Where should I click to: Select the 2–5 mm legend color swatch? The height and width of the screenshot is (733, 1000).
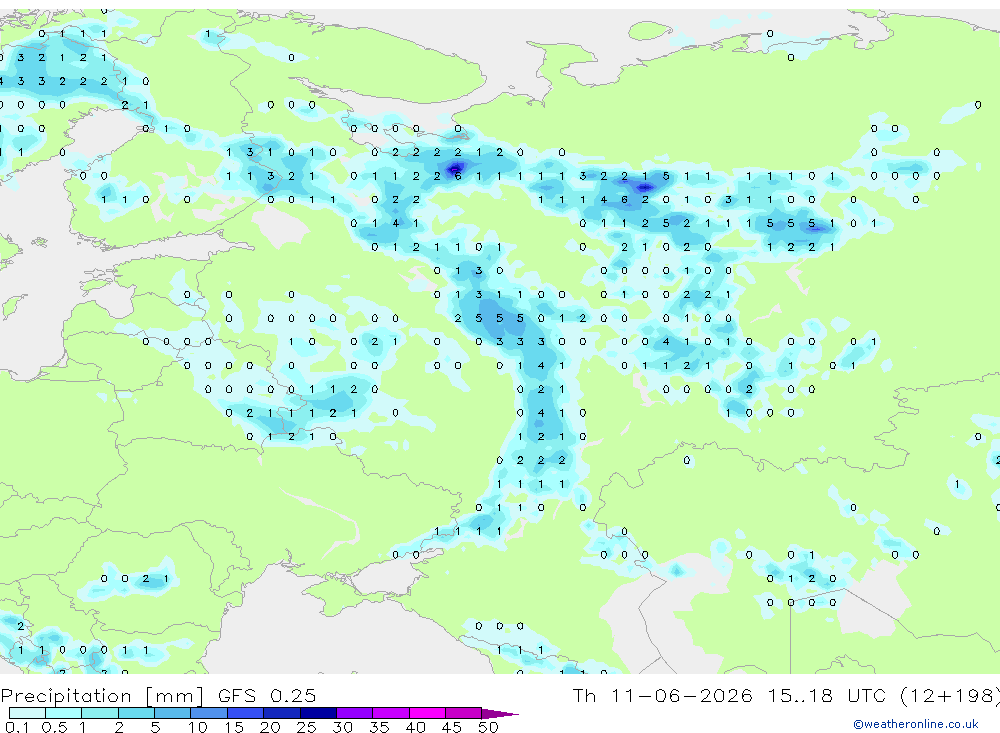coord(136,713)
